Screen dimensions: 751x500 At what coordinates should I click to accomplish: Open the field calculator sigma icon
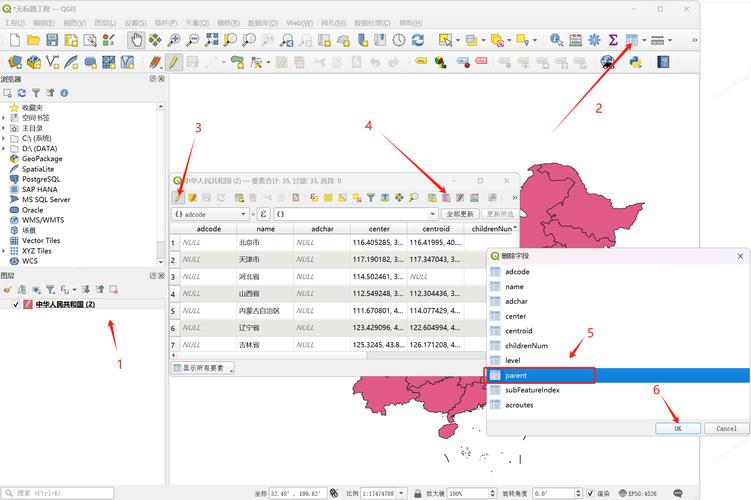[x=613, y=40]
